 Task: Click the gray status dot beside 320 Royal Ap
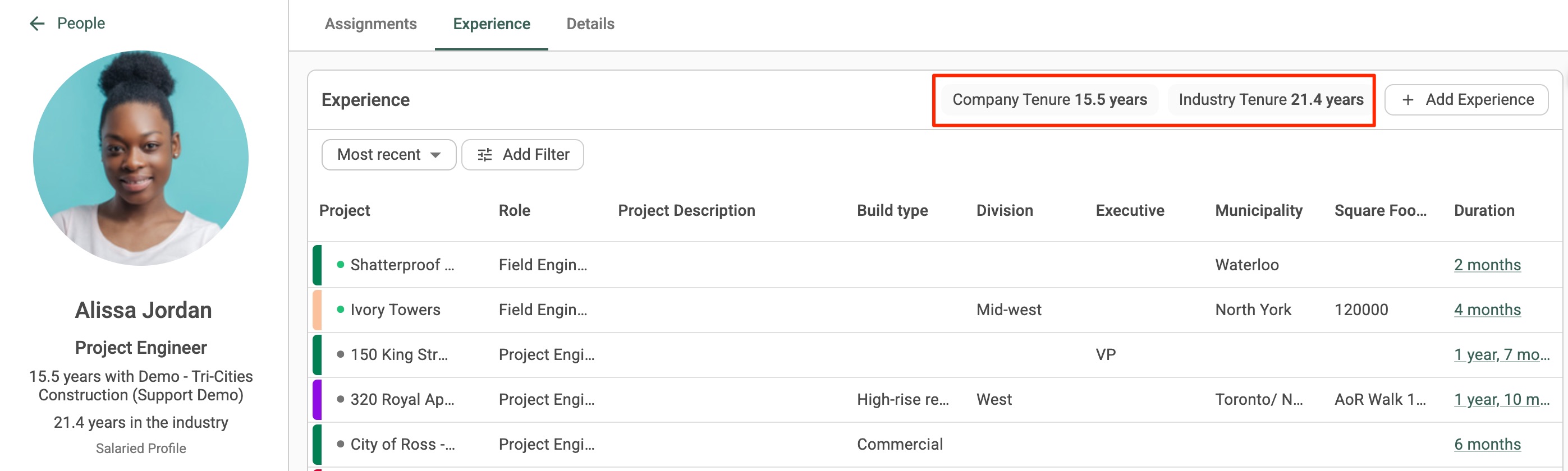340,399
